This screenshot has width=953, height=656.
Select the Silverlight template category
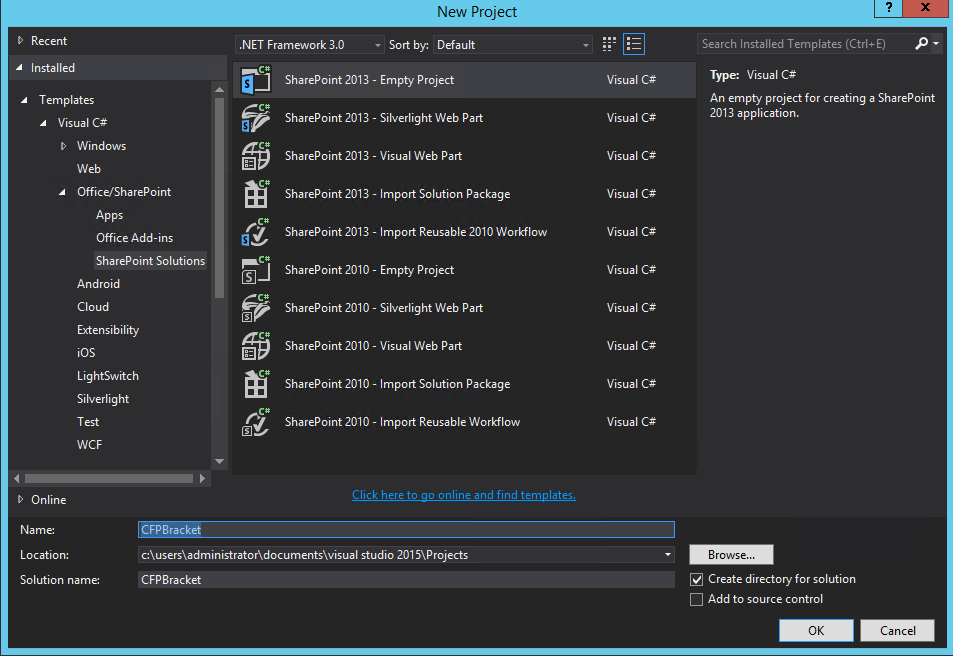tap(103, 399)
